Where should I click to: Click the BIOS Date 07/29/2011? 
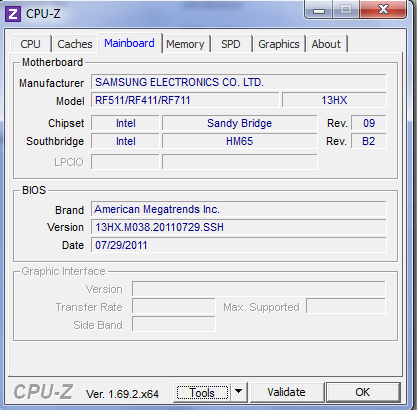239,245
